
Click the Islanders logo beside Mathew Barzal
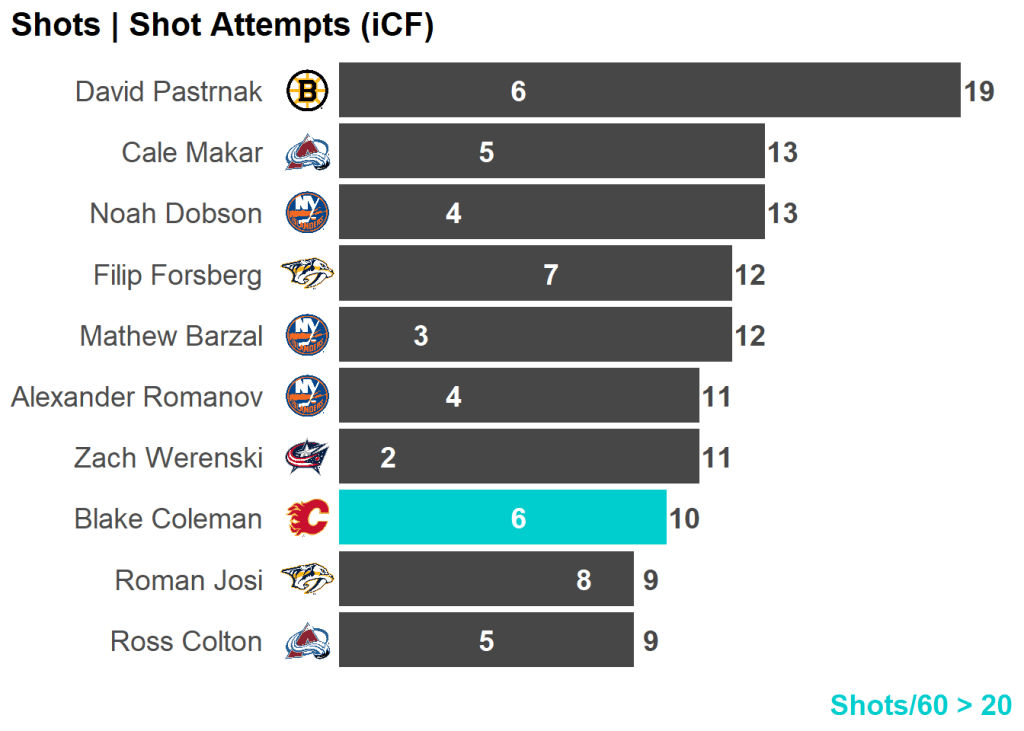click(307, 336)
